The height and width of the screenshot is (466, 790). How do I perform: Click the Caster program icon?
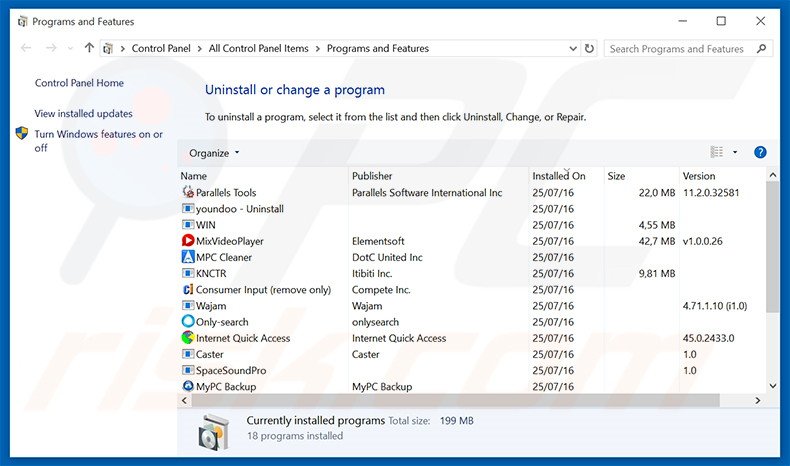[x=188, y=354]
